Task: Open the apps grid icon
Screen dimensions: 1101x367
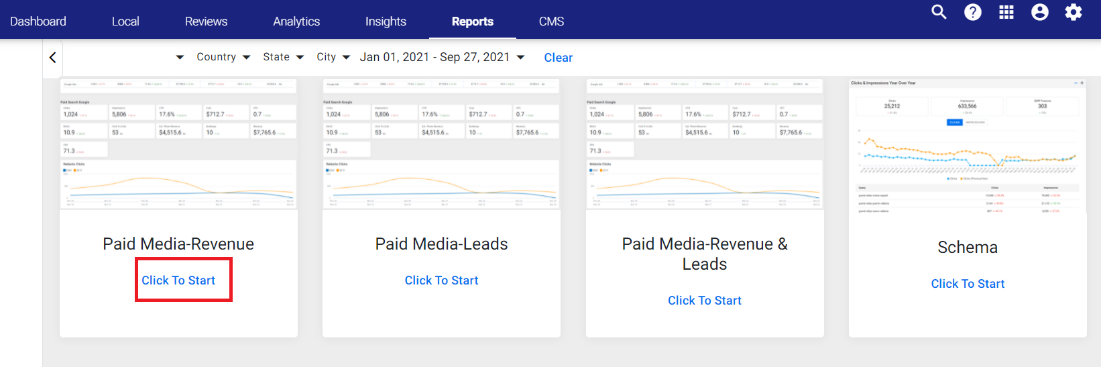Action: [x=1006, y=13]
